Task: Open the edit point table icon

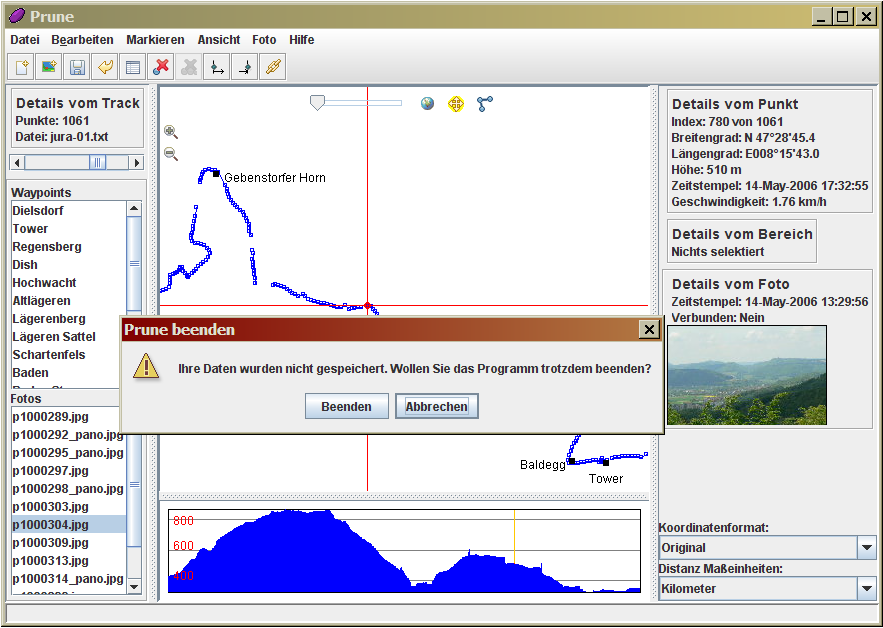Action: [132, 67]
